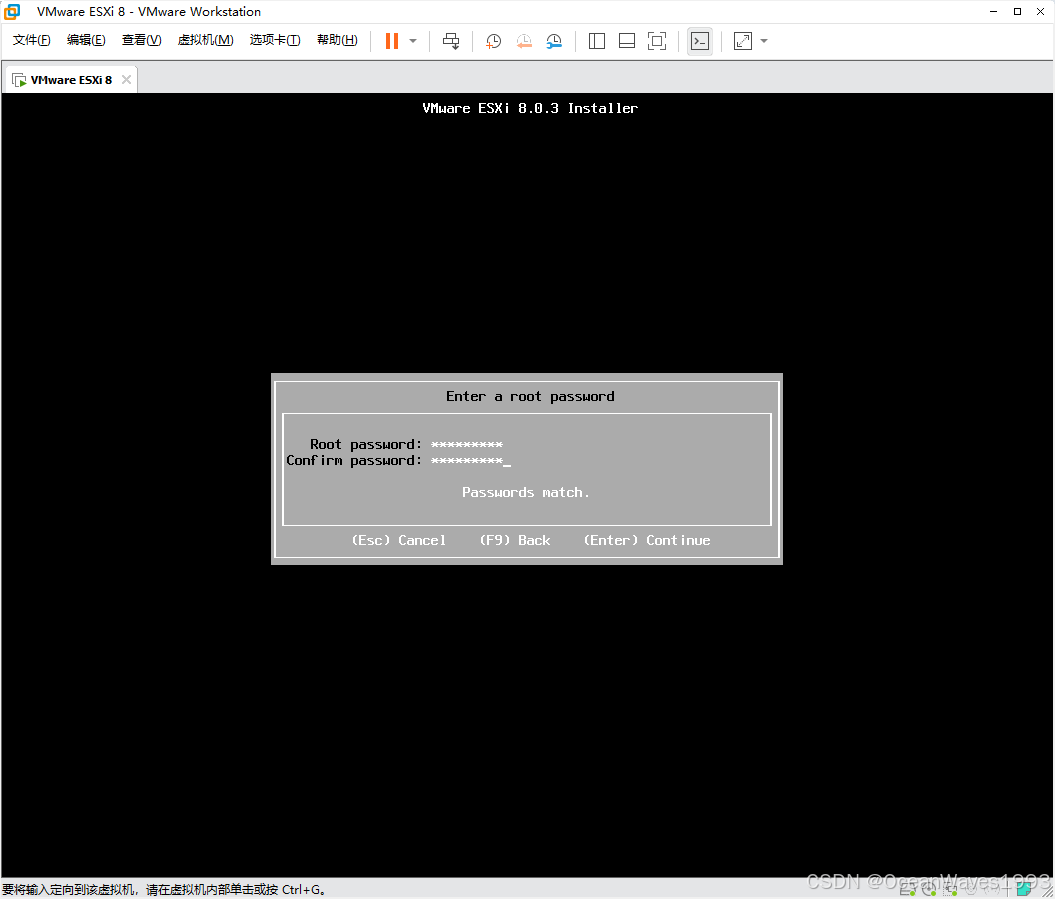Open the 虚拟机(M) menu

click(x=205, y=40)
